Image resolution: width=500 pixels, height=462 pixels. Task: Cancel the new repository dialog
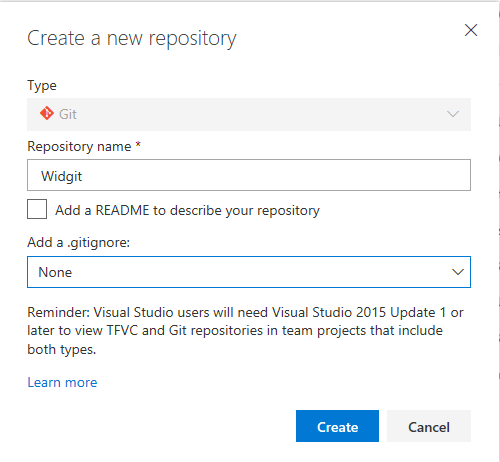coord(429,426)
